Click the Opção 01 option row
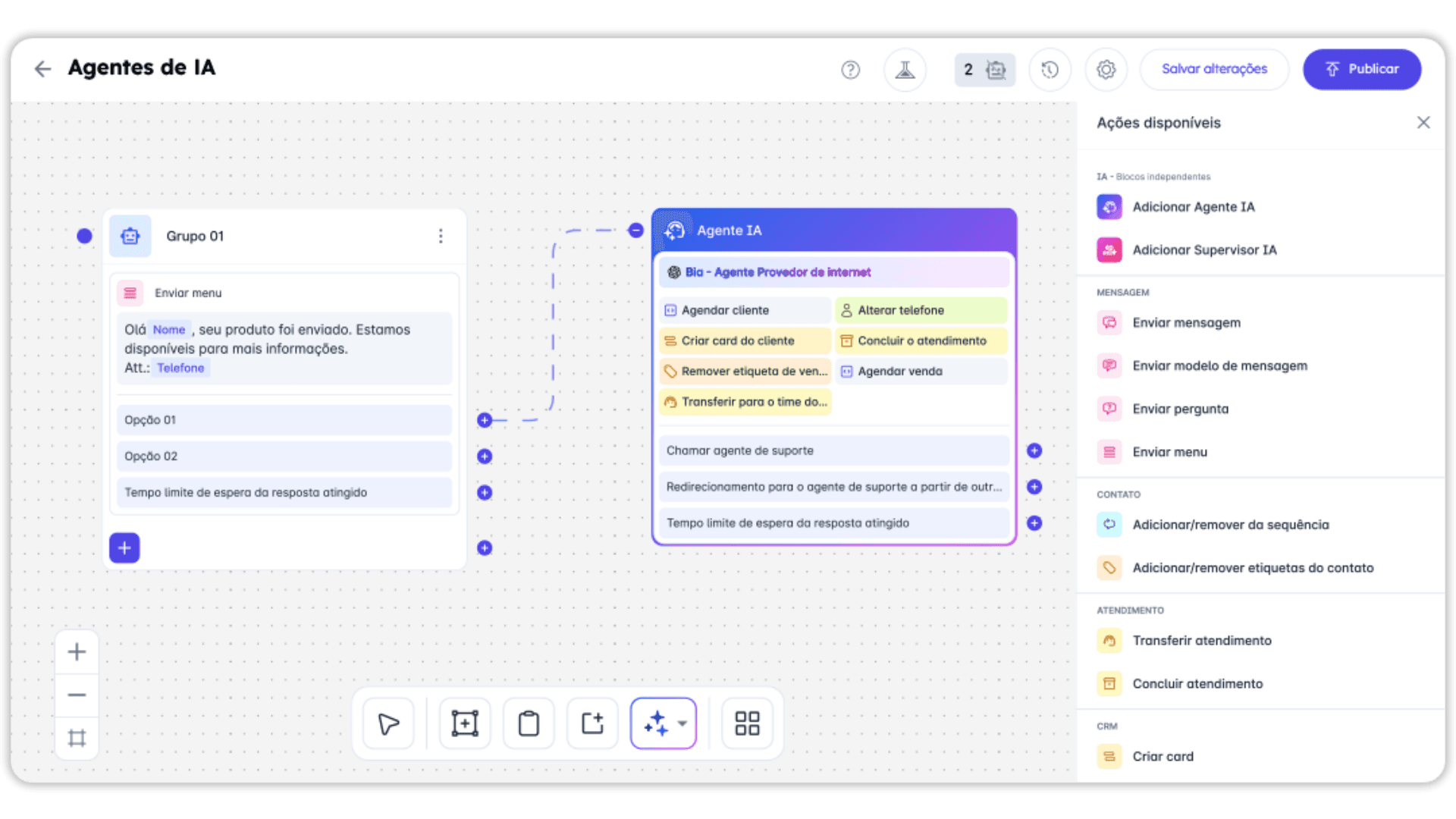Image resolution: width=1456 pixels, height=819 pixels. pyautogui.click(x=284, y=420)
